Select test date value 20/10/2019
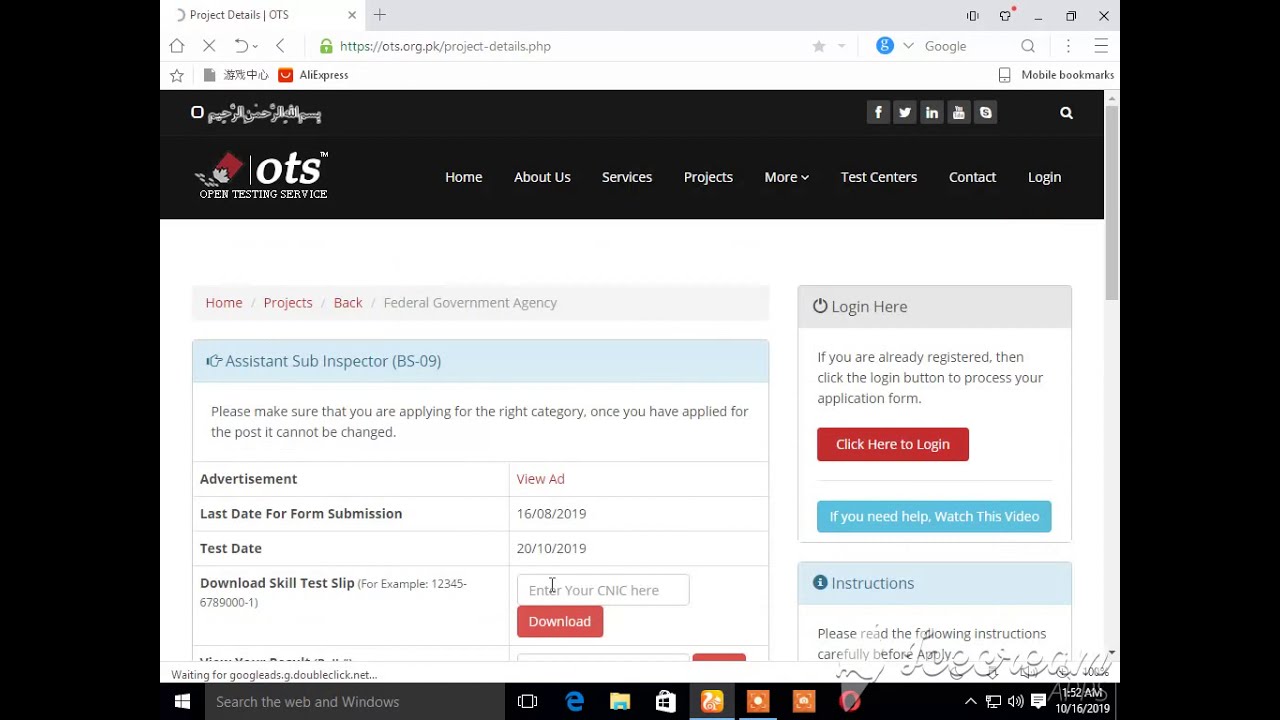 point(551,548)
